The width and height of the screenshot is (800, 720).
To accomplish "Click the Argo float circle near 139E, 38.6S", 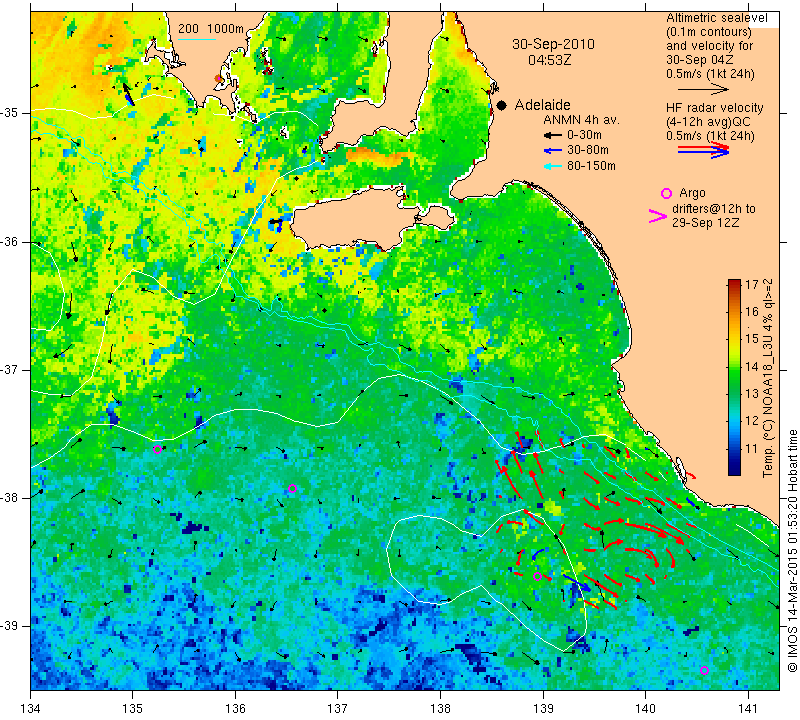I will coord(537,577).
